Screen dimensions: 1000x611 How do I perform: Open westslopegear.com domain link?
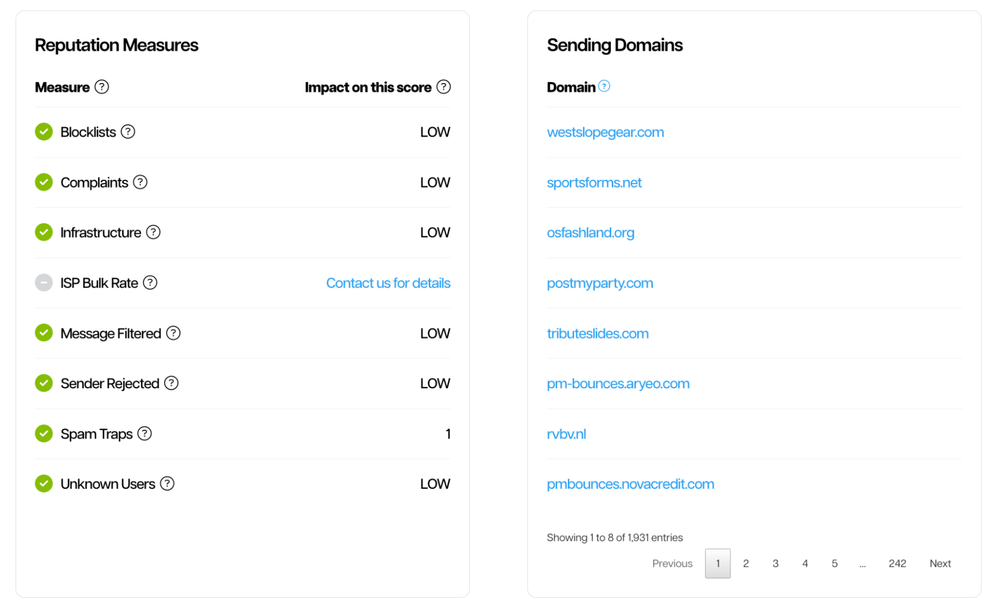coord(605,132)
